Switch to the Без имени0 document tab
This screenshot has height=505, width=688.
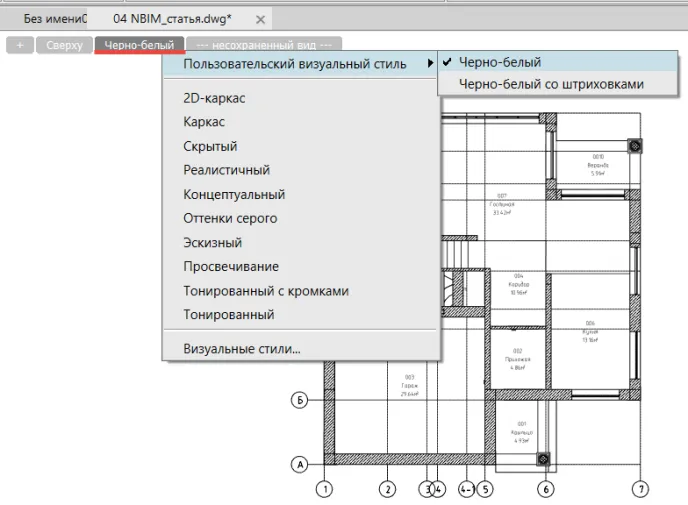pyautogui.click(x=55, y=19)
